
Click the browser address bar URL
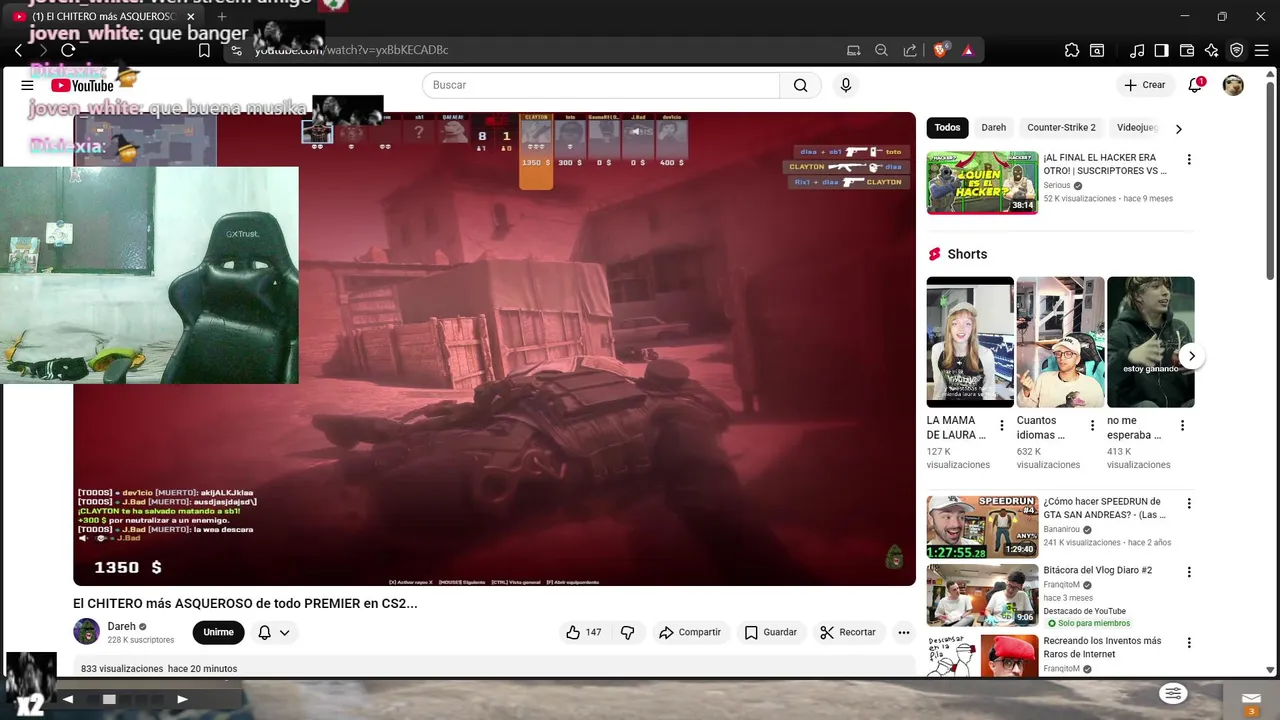coord(352,50)
